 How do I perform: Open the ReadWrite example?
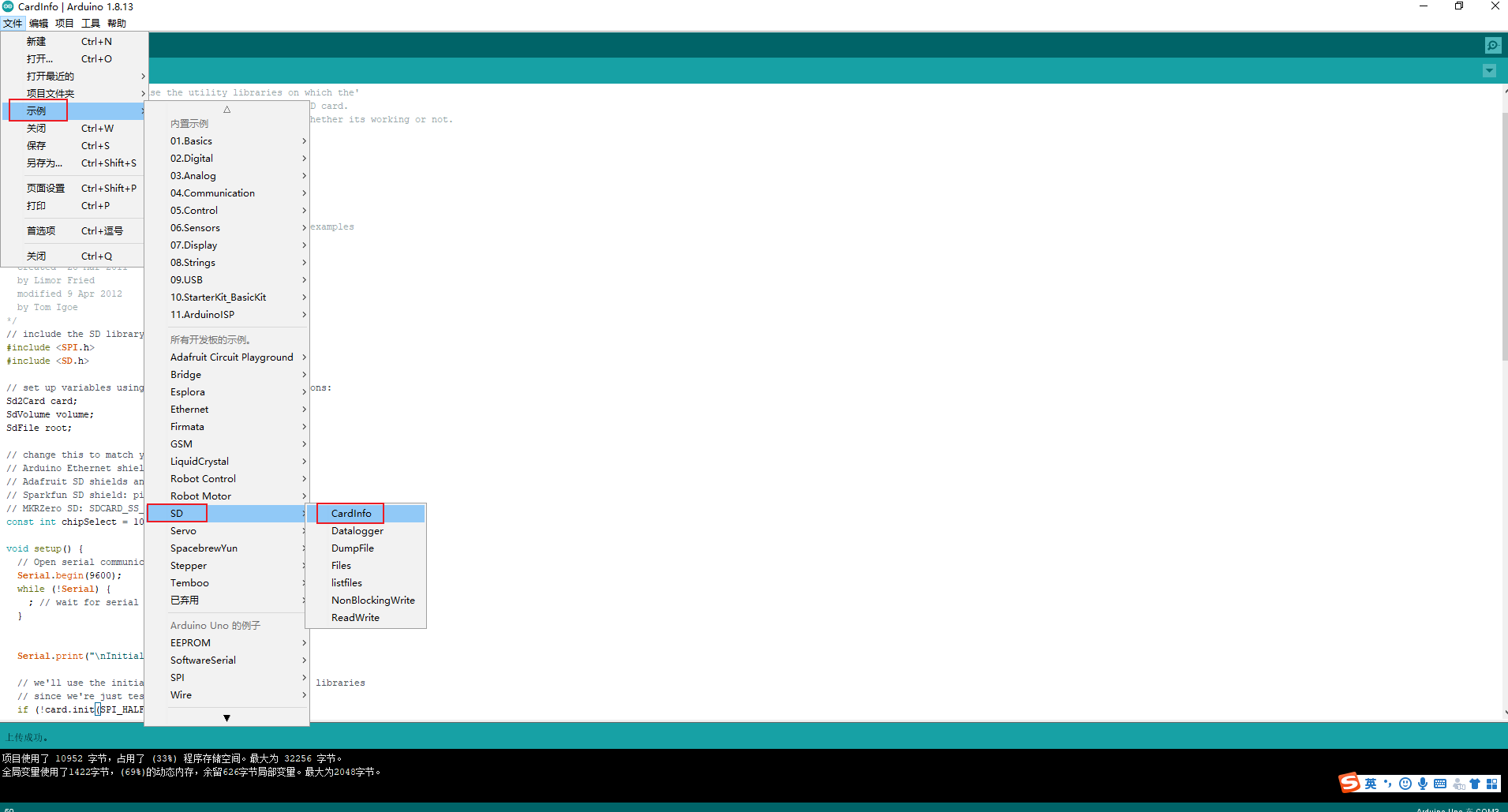(366, 617)
